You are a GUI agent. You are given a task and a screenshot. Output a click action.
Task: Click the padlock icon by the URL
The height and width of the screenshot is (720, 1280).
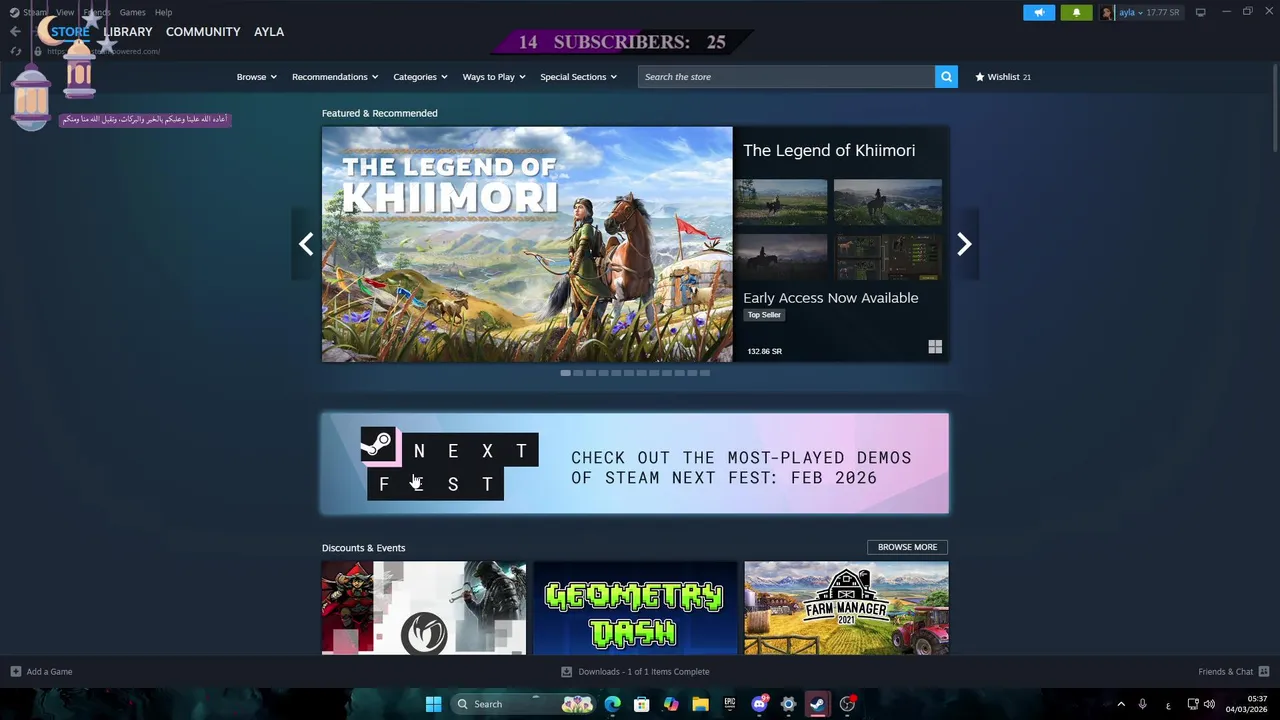click(38, 51)
